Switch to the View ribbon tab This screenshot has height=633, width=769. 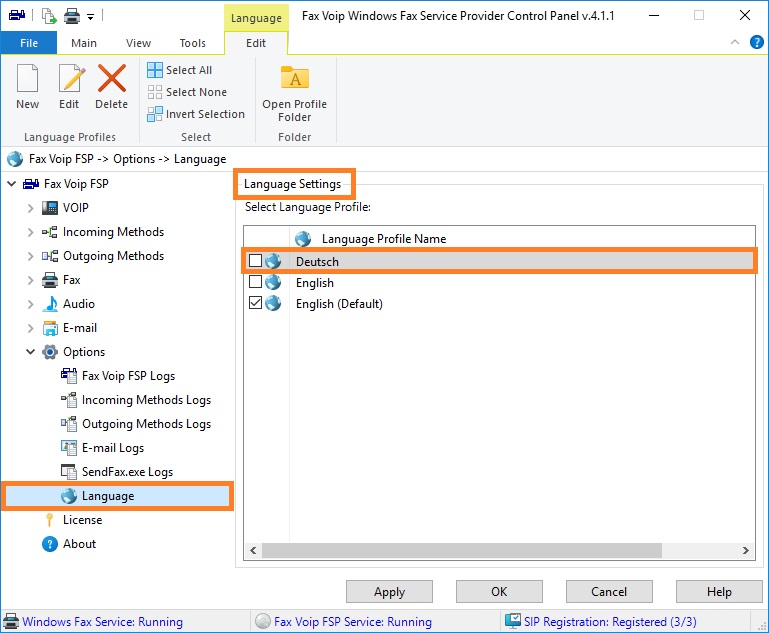(x=138, y=43)
